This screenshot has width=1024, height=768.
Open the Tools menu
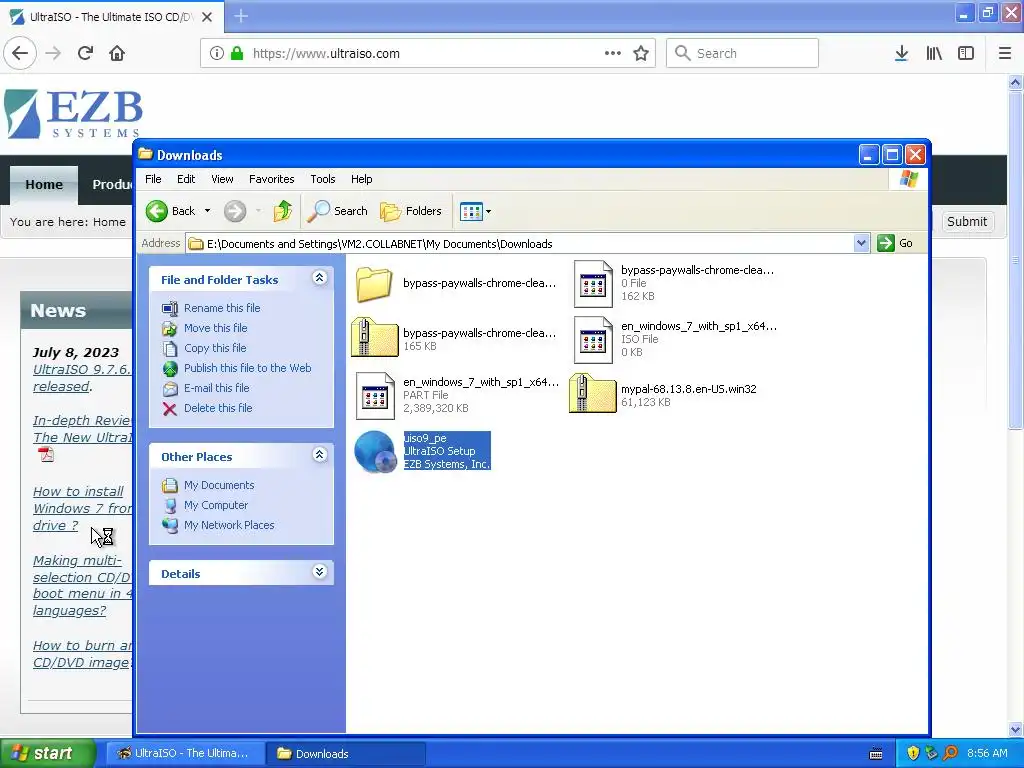pos(323,179)
